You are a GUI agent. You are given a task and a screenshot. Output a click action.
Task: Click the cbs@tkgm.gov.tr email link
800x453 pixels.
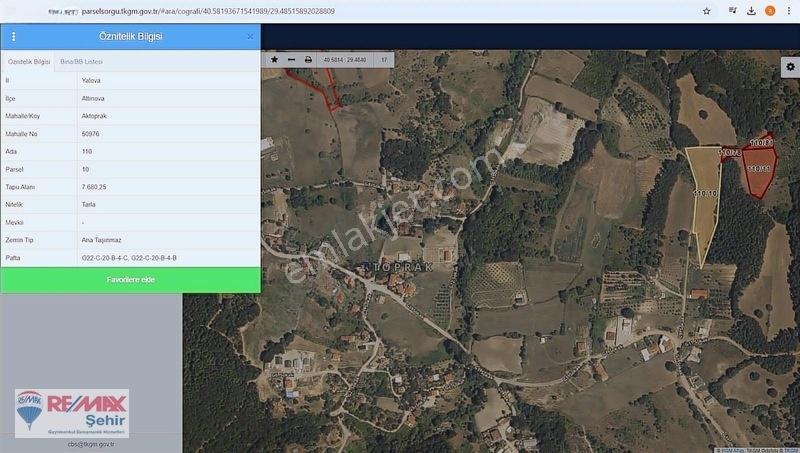[x=91, y=444]
